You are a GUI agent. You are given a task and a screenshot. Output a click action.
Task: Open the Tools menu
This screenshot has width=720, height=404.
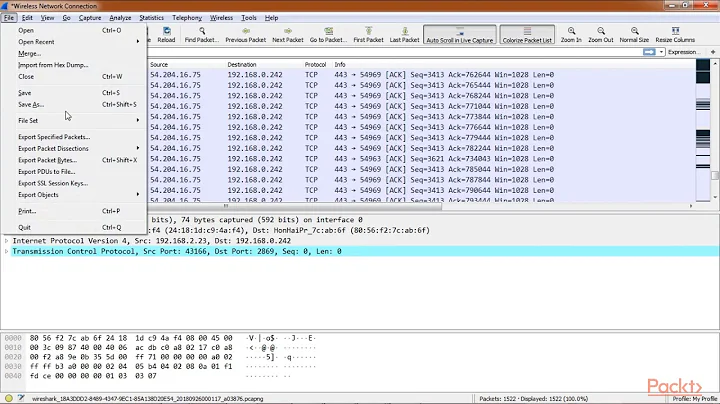pyautogui.click(x=249, y=17)
